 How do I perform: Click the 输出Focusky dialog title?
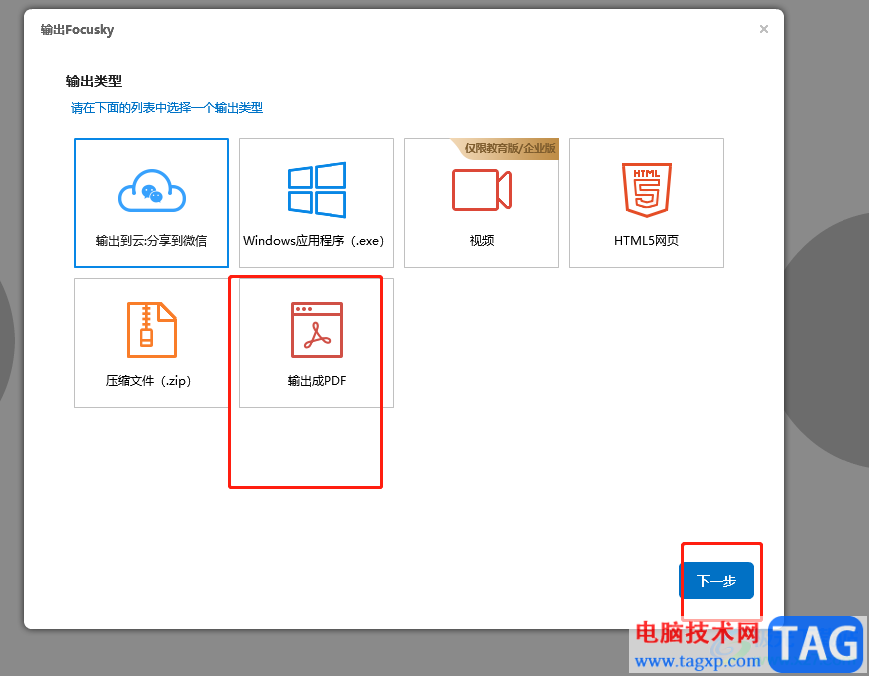tap(77, 29)
